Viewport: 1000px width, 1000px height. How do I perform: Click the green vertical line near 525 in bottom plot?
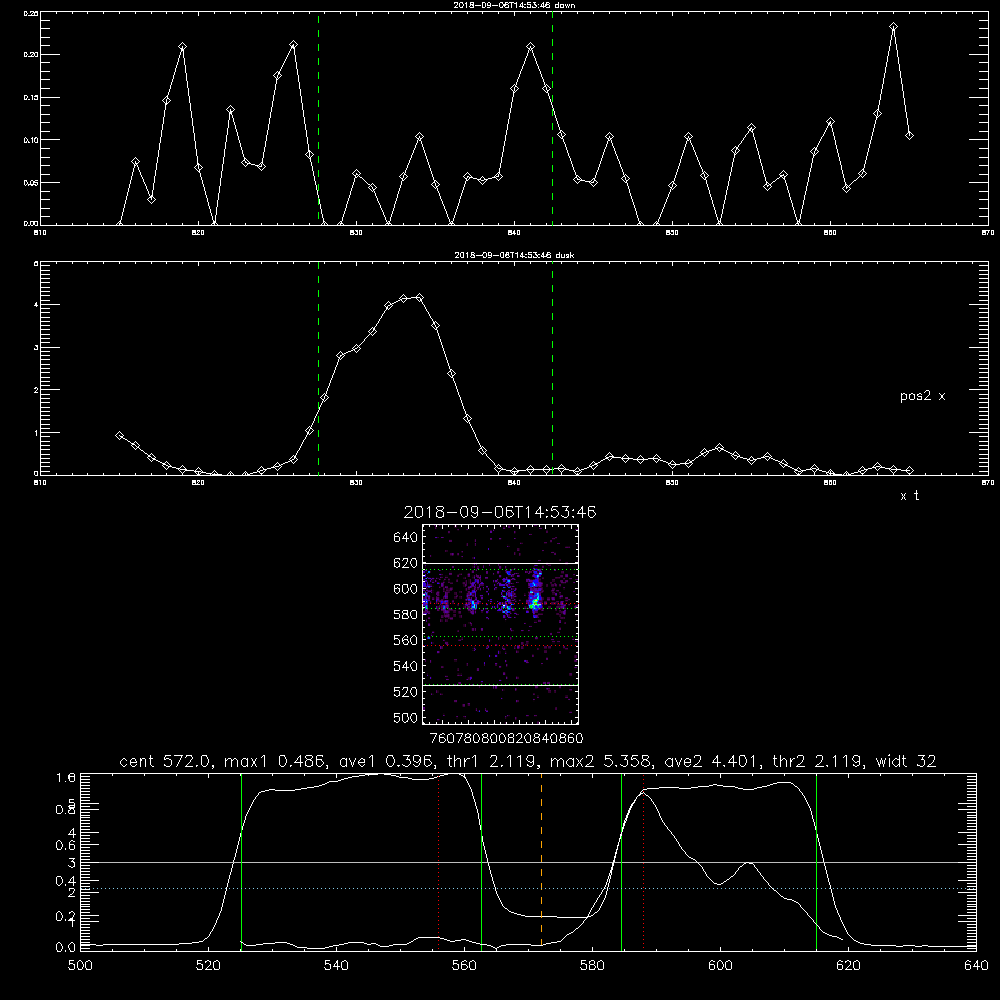(x=241, y=860)
